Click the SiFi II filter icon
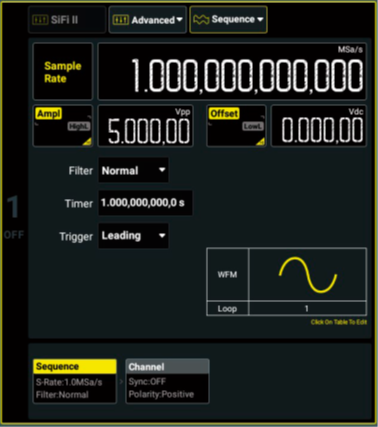Image resolution: width=378 pixels, height=427 pixels. pyautogui.click(x=40, y=20)
